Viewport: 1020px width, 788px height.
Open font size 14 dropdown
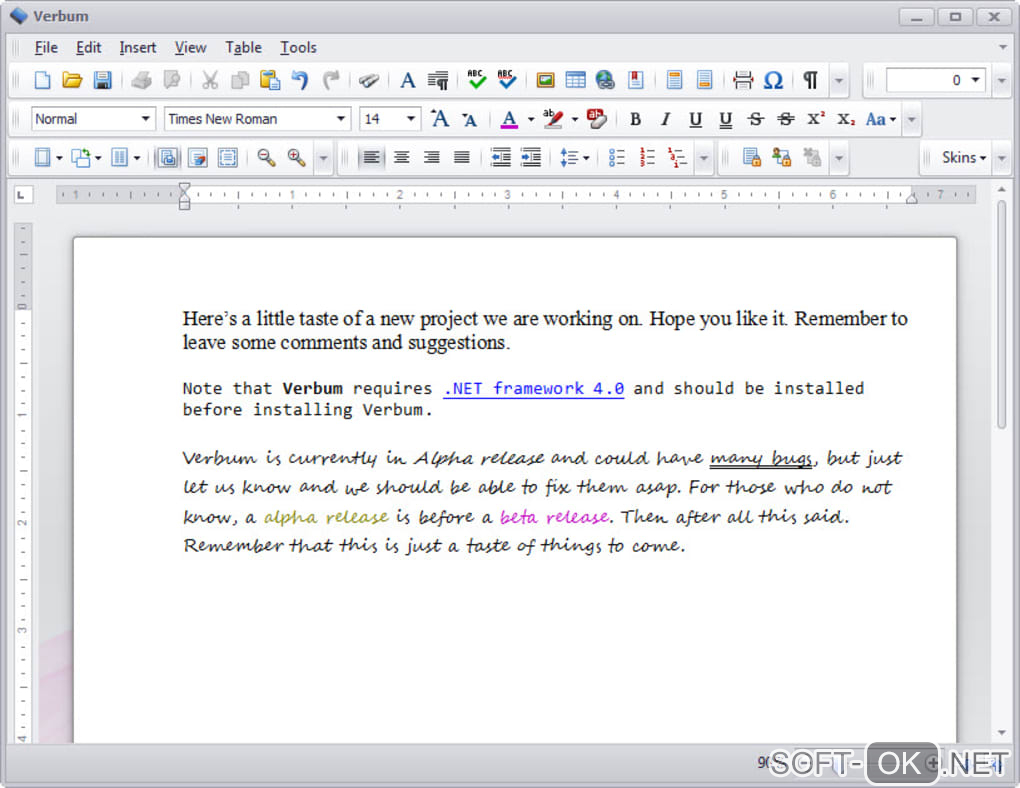[410, 119]
